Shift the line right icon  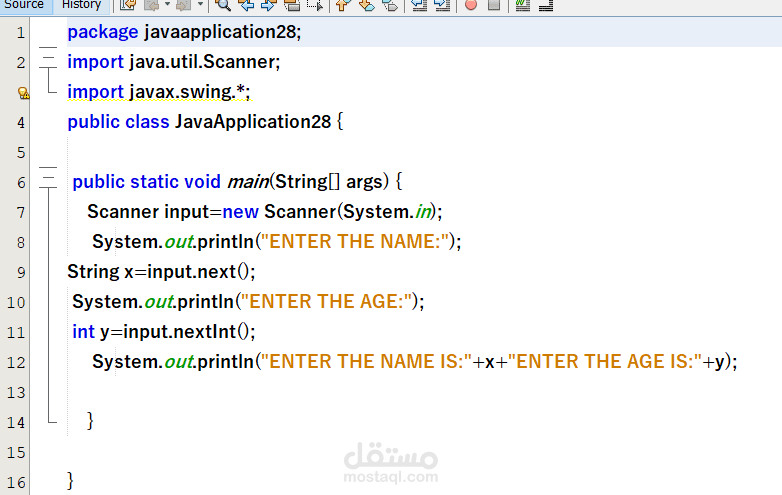[x=442, y=5]
